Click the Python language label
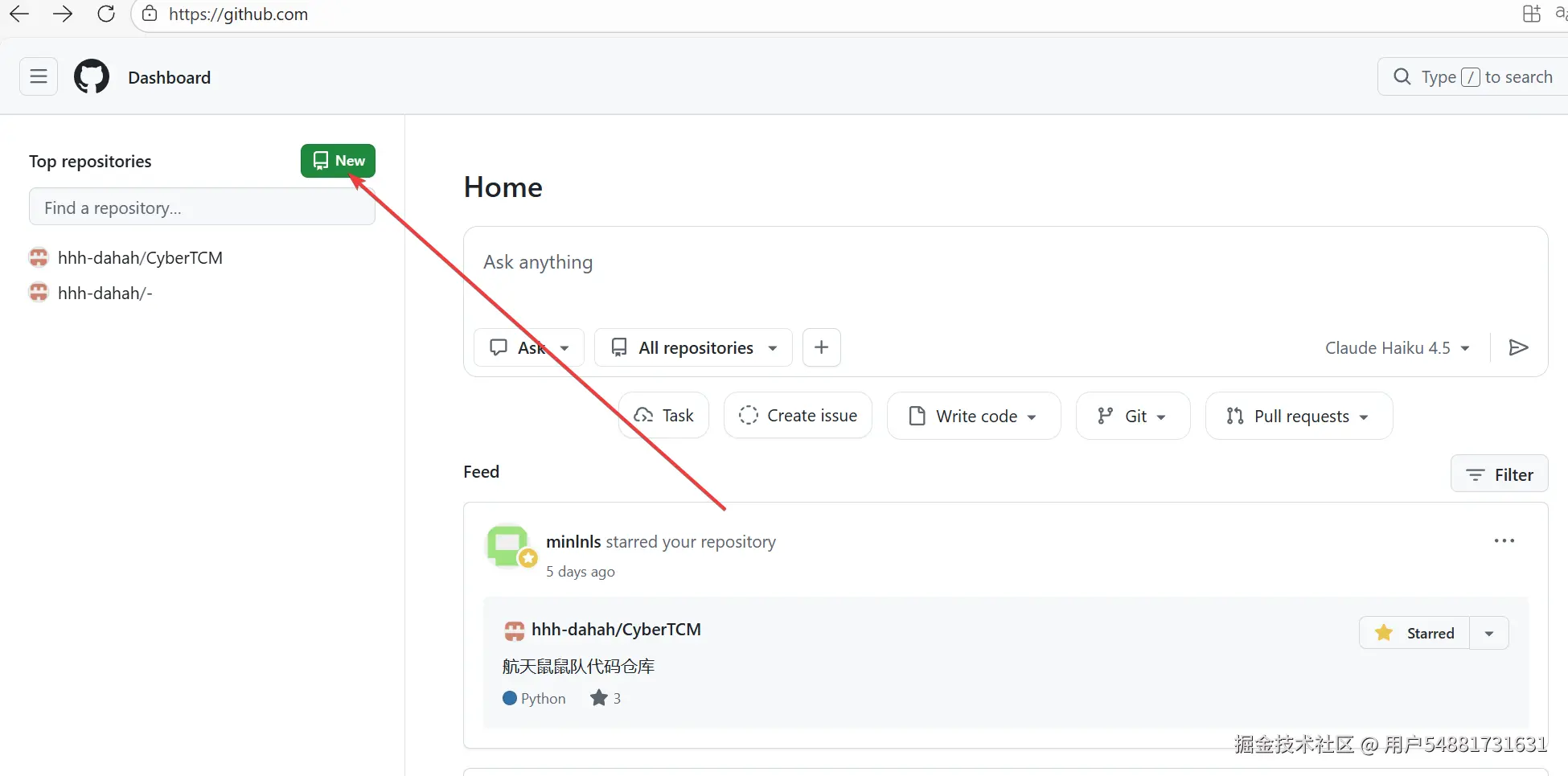This screenshot has height=776, width=1568. [x=535, y=699]
